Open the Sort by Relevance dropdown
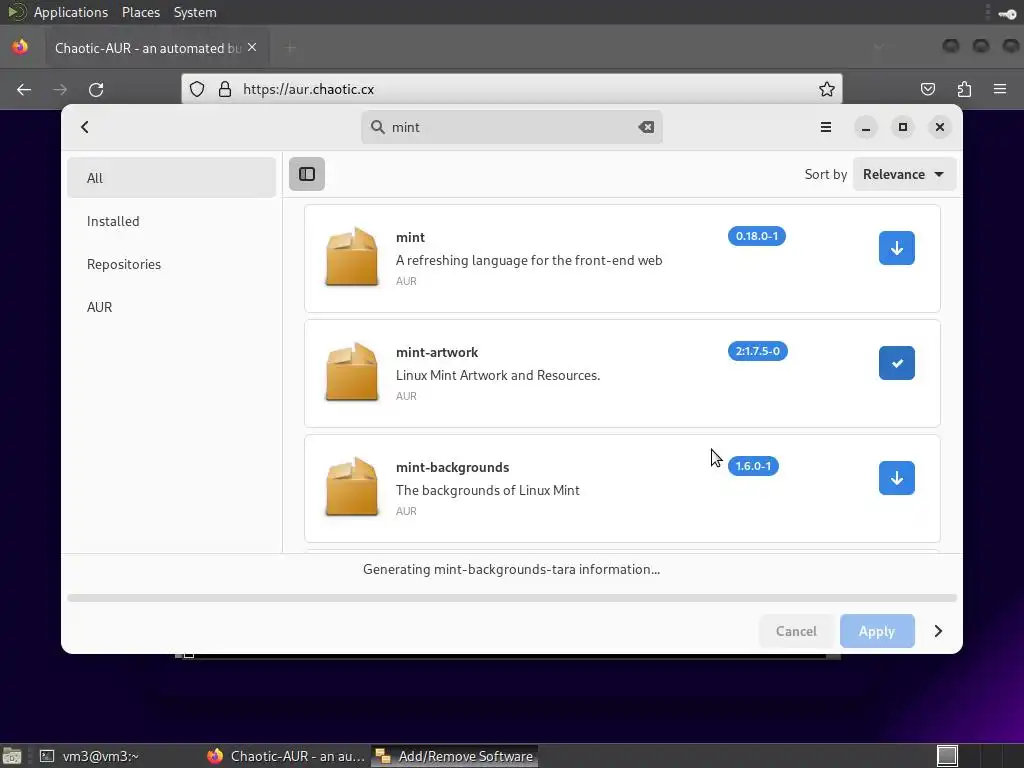Screen dimensions: 1024x768 click(904, 174)
